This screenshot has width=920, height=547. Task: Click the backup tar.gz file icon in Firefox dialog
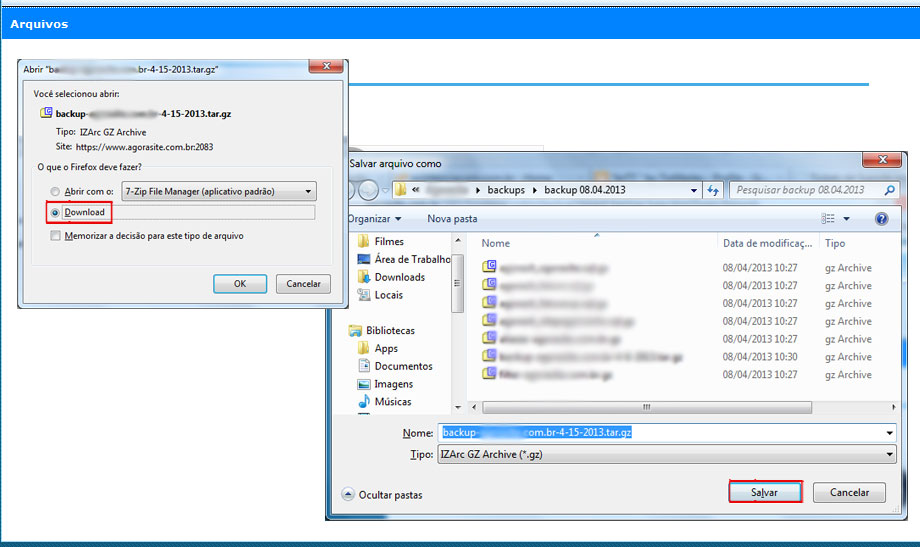(46, 113)
